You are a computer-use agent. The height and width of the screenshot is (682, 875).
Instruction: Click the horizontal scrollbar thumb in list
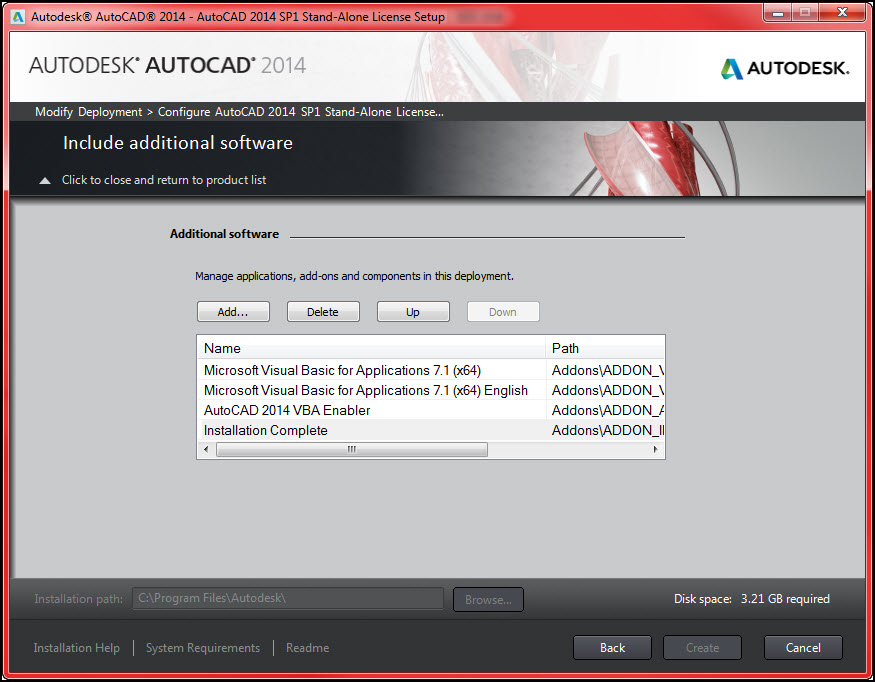[352, 449]
